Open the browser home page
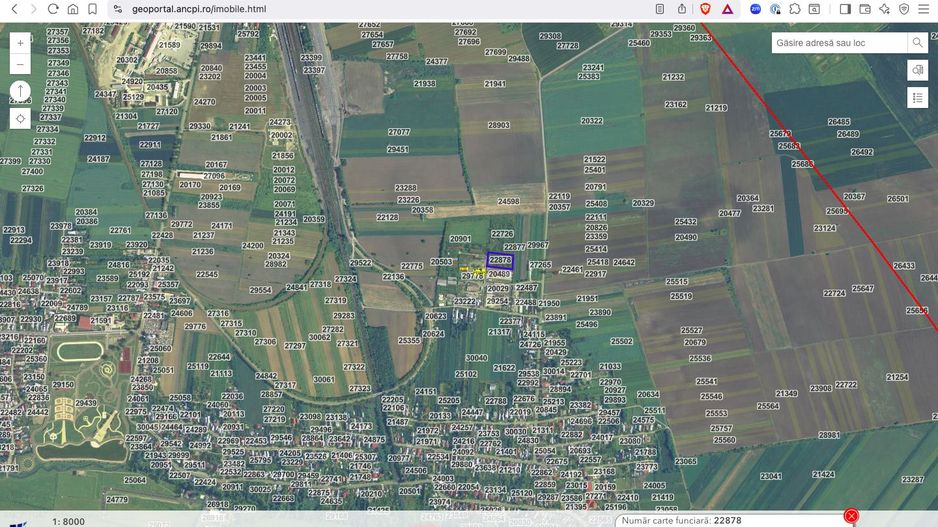 [72, 9]
